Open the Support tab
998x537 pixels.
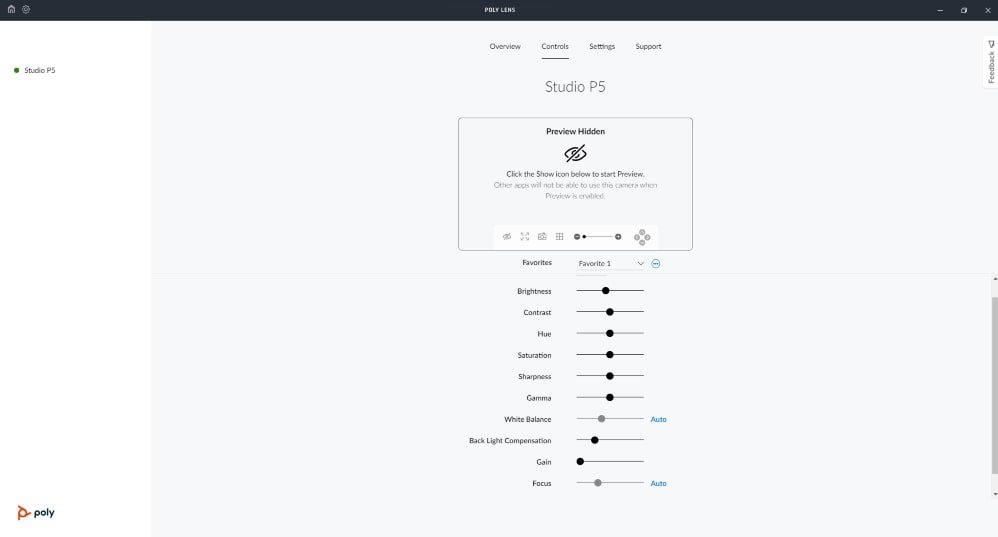coord(648,47)
